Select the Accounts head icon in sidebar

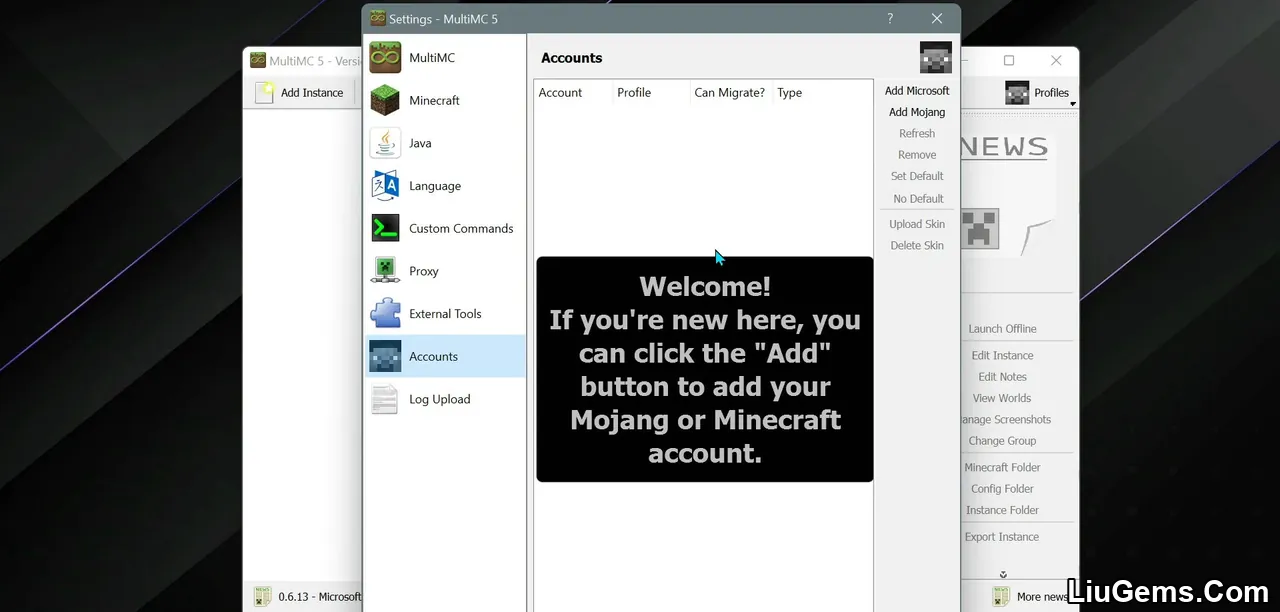pos(385,357)
